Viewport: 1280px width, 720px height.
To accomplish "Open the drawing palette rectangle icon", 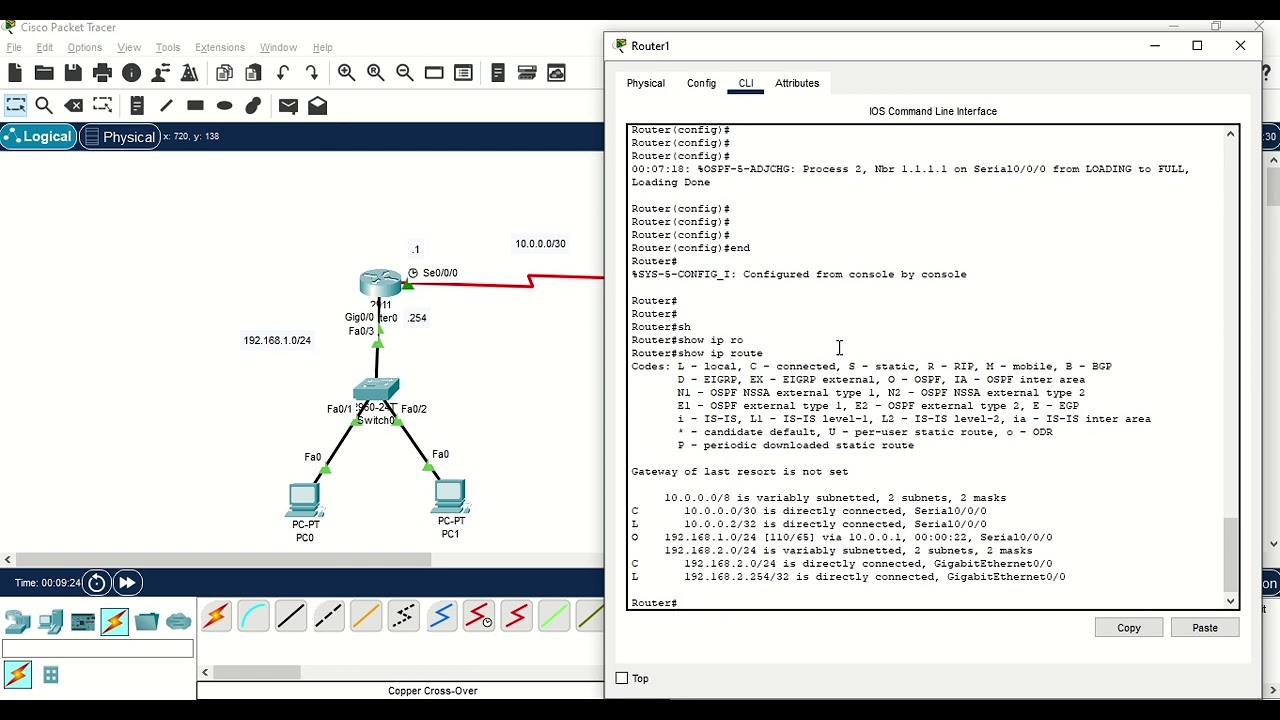I will pos(434,73).
